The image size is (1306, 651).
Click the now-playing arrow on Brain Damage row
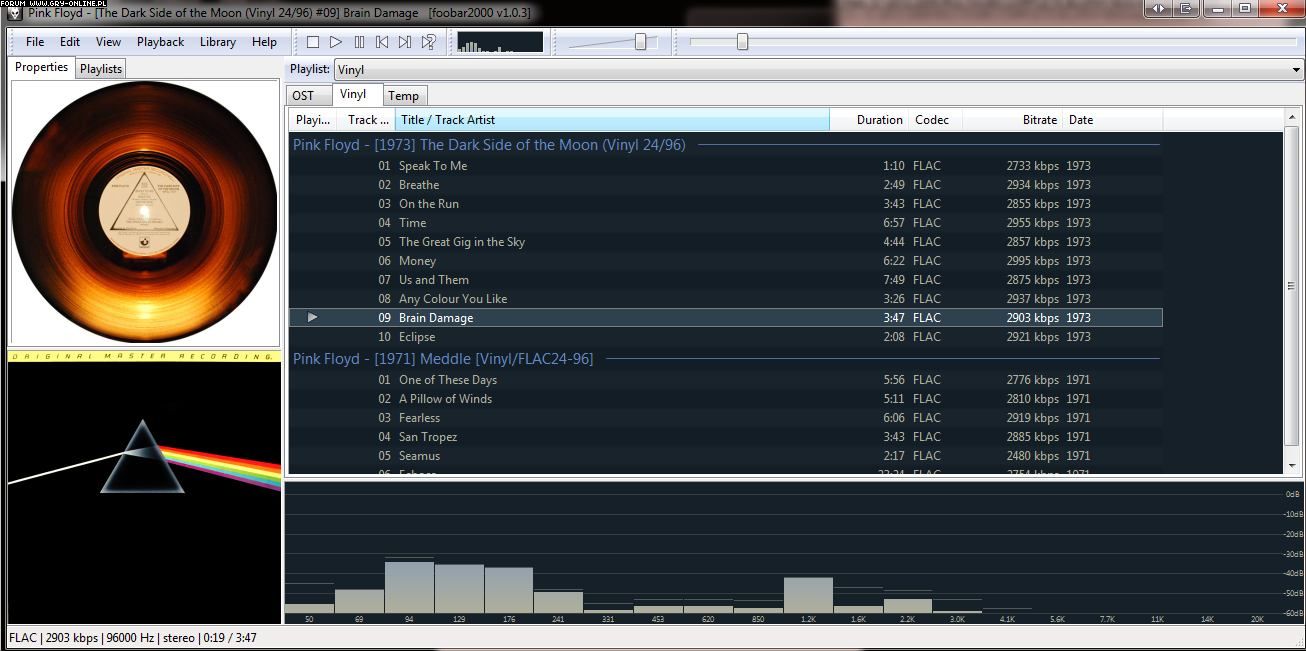(x=312, y=318)
